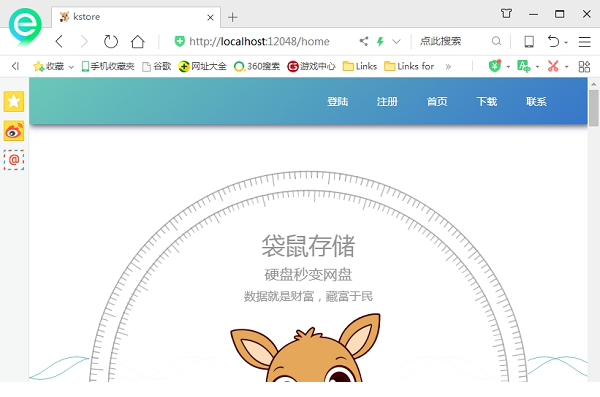Click the forward navigation arrow

click(x=84, y=41)
